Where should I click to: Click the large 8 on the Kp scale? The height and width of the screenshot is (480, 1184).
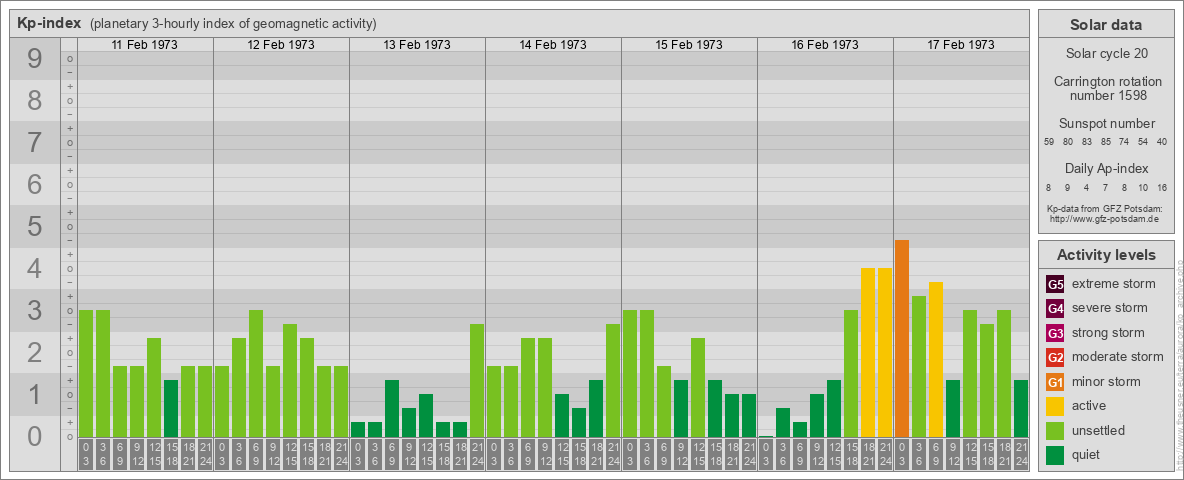point(35,100)
